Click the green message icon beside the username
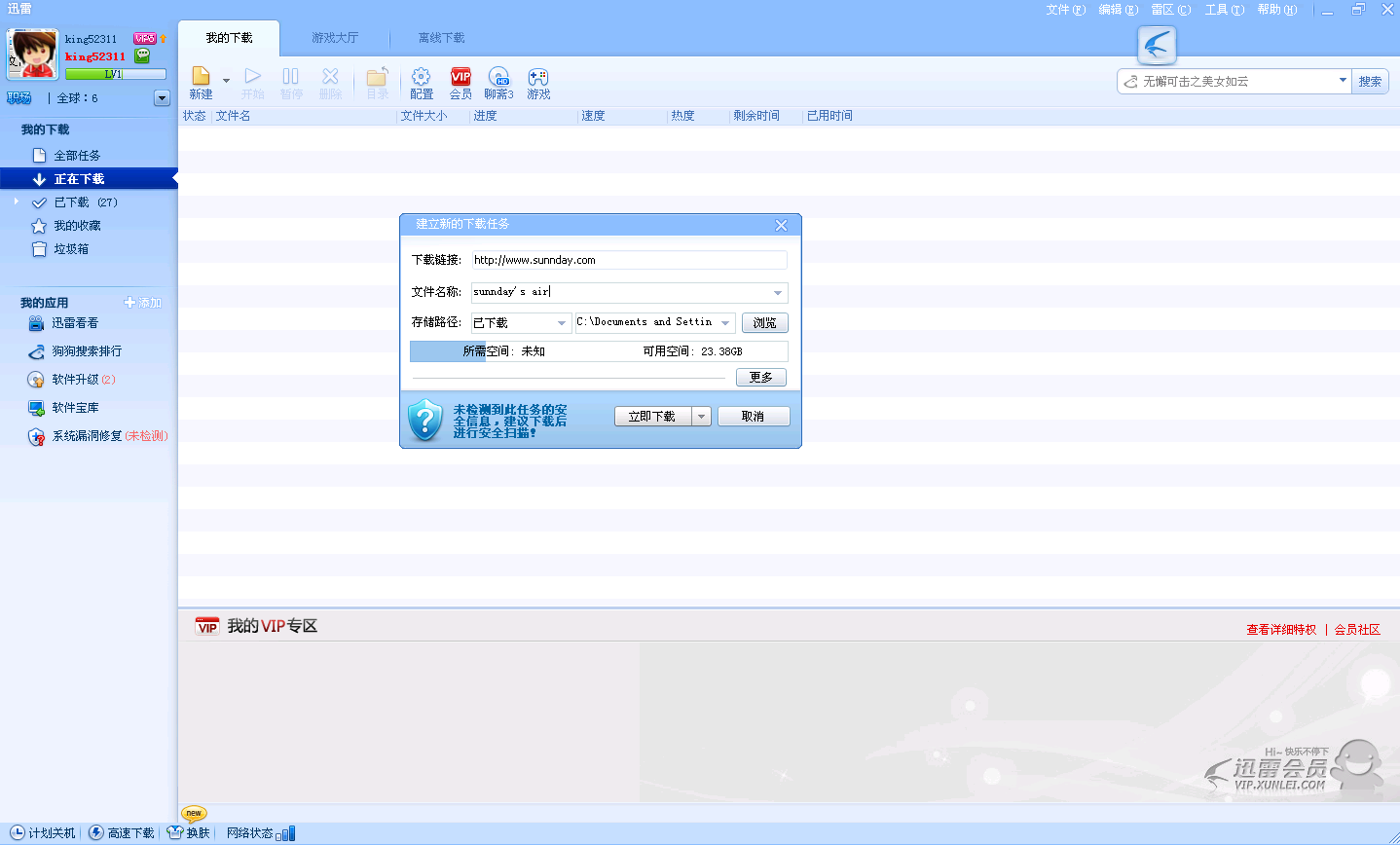Viewport: 1400px width, 845px height. [x=142, y=56]
